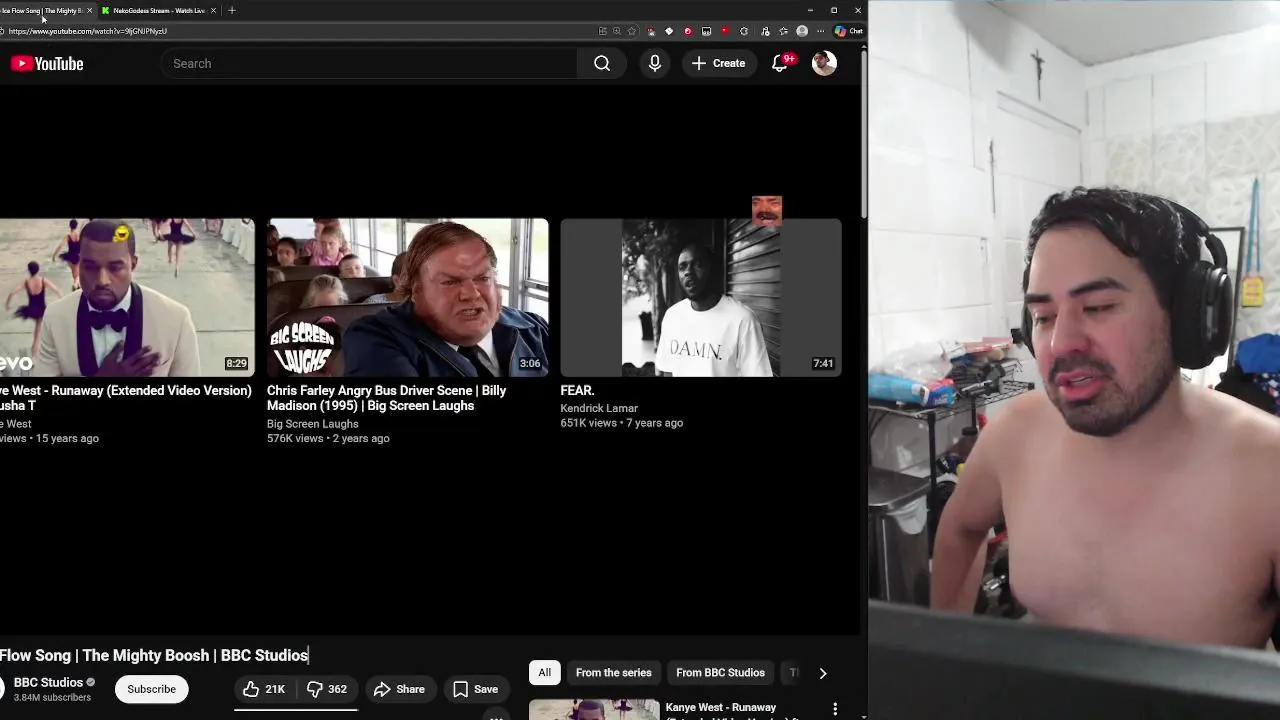
Task: Open more options for sidebar Kanye West video
Action: (835, 709)
